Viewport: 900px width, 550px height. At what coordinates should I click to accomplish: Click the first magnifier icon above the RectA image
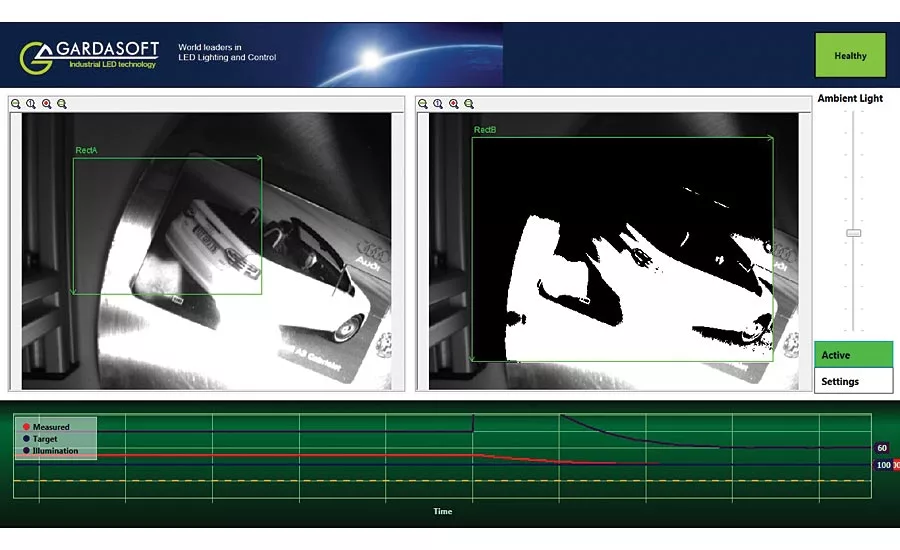coord(15,104)
